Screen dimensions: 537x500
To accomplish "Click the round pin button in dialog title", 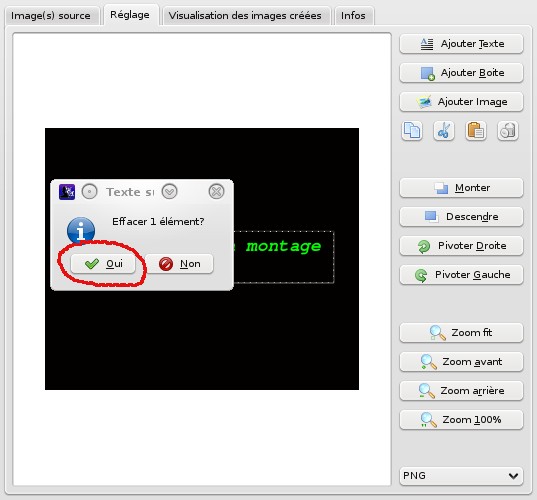I will point(89,192).
